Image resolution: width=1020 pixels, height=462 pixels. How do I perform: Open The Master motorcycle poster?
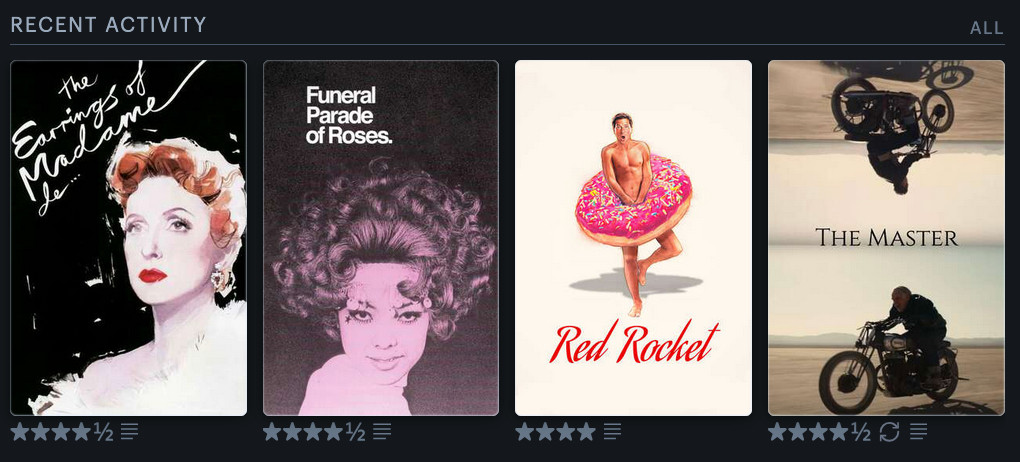(886, 238)
